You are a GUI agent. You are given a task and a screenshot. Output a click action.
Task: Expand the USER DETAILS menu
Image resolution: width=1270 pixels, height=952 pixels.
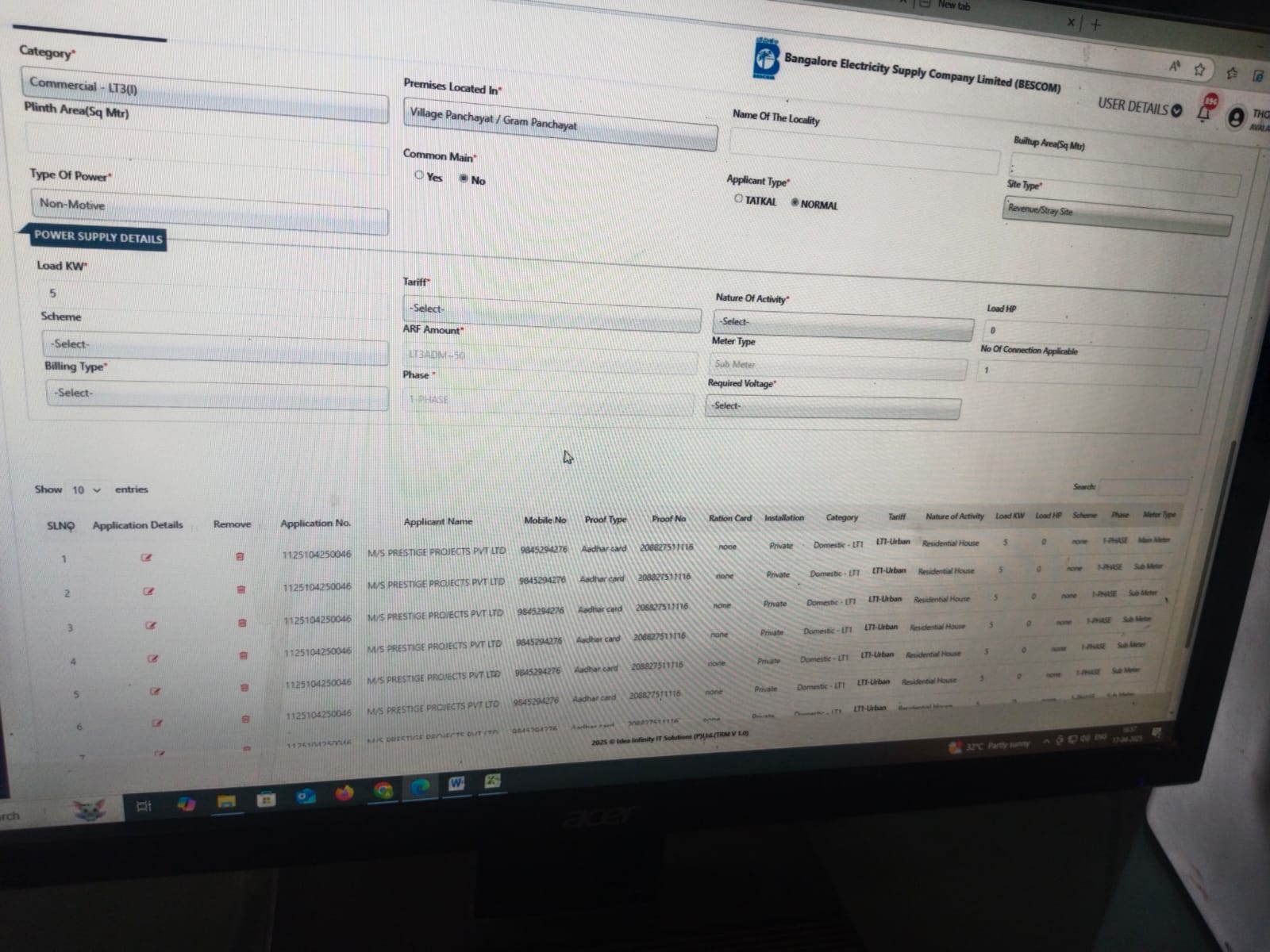1140,106
